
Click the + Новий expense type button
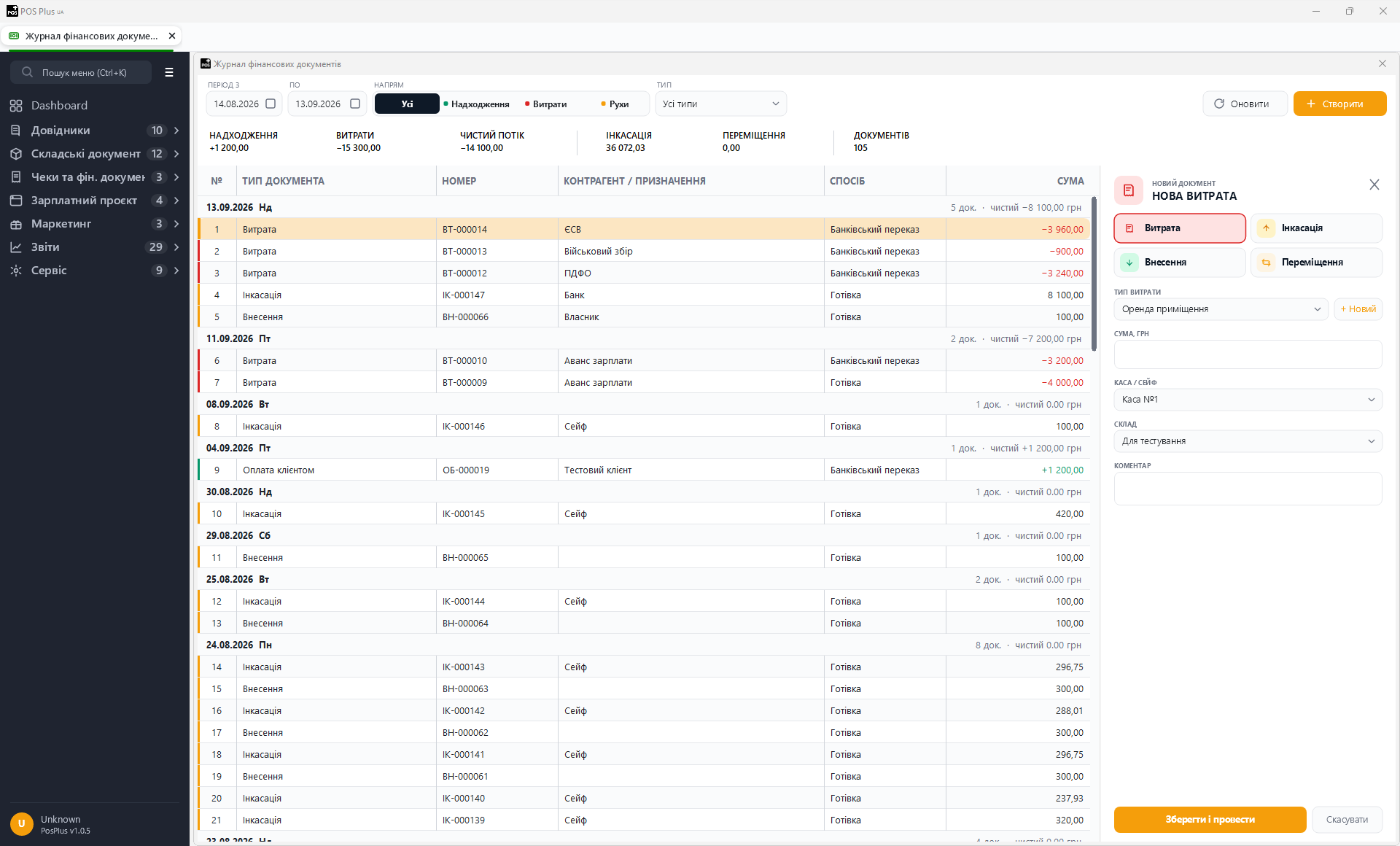[x=1358, y=309]
